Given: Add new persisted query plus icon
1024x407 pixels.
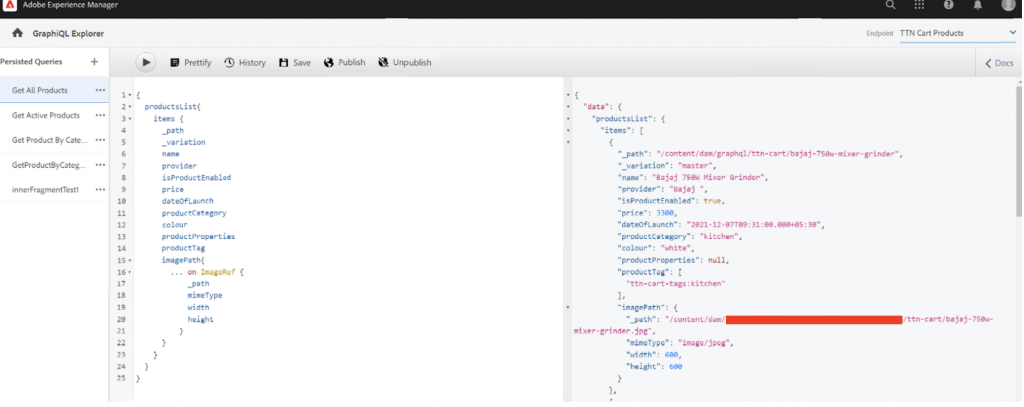Looking at the screenshot, I should tap(94, 61).
